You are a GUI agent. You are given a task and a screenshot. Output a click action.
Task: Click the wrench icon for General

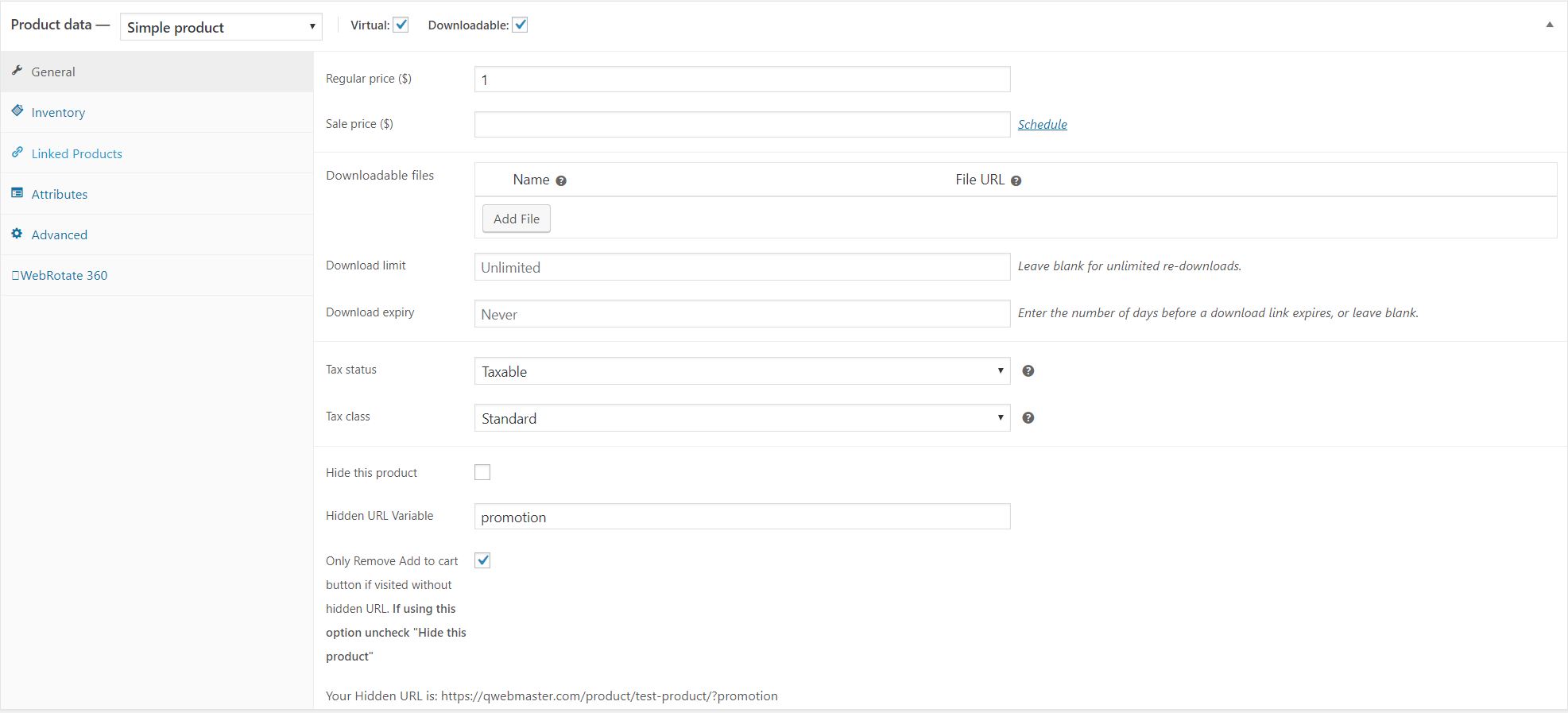17,71
